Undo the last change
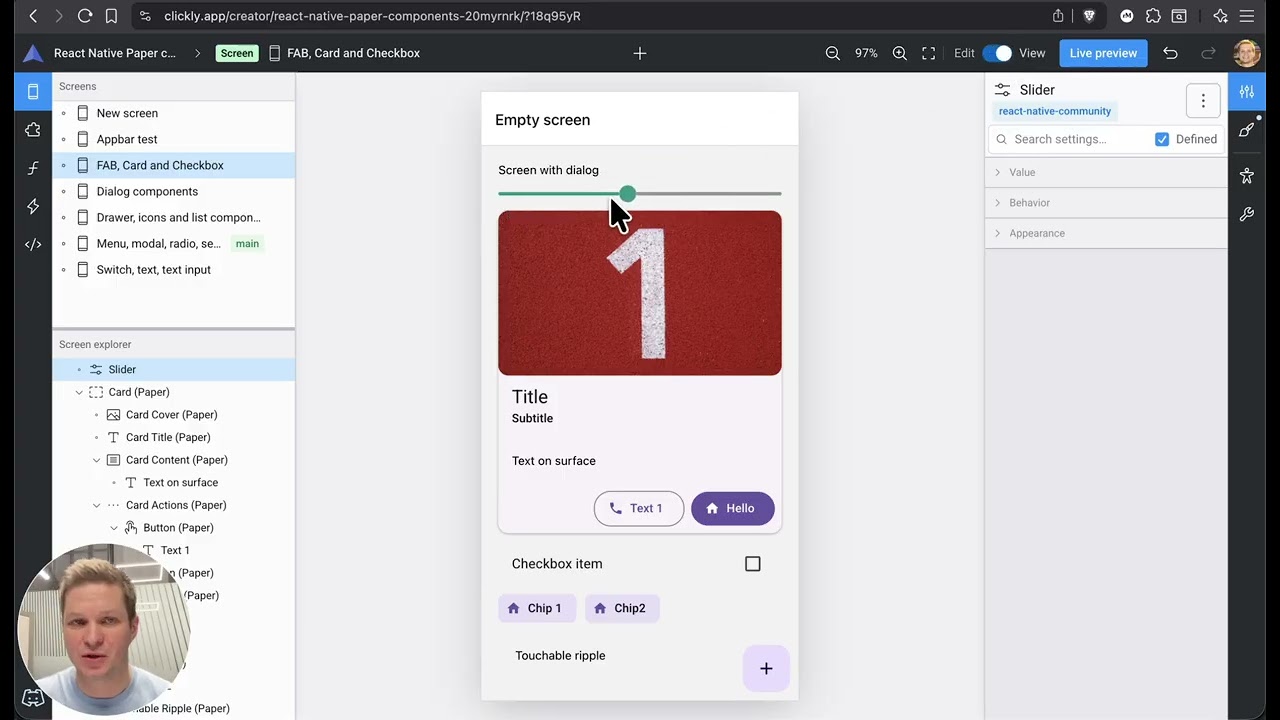The height and width of the screenshot is (720, 1280). coord(1170,53)
